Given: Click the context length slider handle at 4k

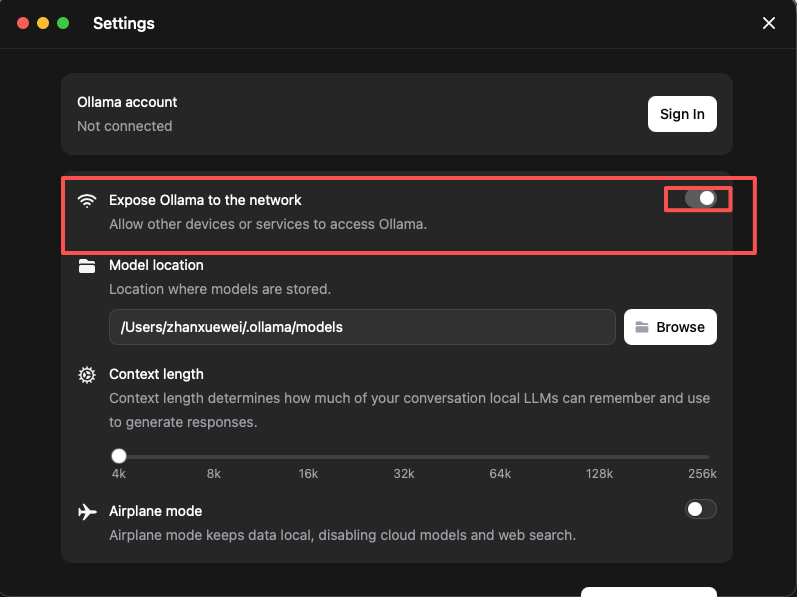Looking at the screenshot, I should [x=119, y=456].
